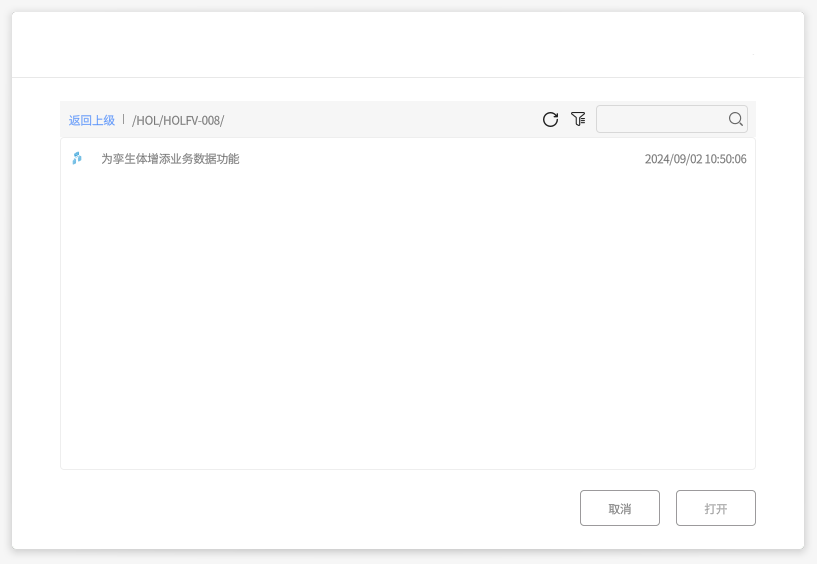Click the /HOL/HOLFV-008/ path text
The width and height of the screenshot is (817, 564).
178,120
